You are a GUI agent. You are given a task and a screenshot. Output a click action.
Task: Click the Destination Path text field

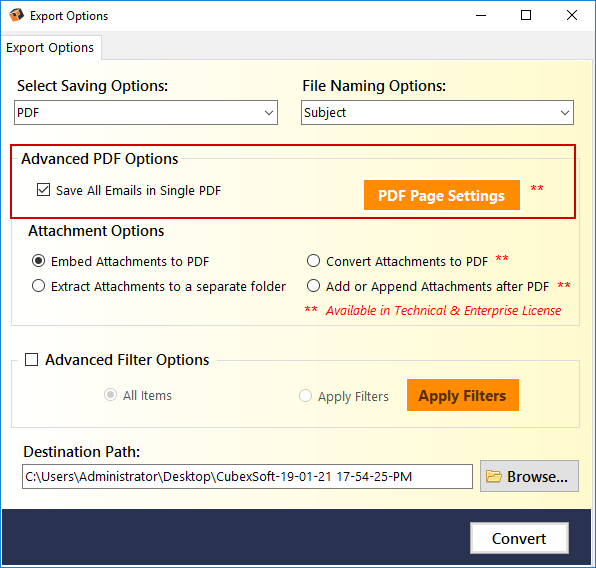247,476
